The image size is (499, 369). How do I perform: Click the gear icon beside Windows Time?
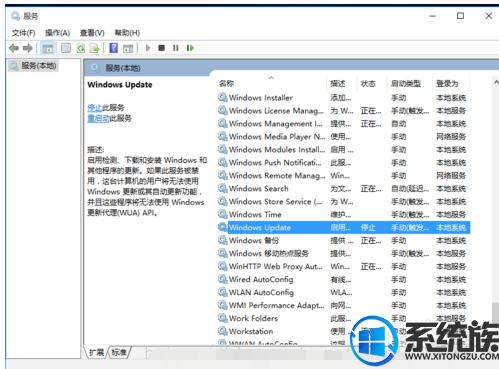pyautogui.click(x=222, y=214)
